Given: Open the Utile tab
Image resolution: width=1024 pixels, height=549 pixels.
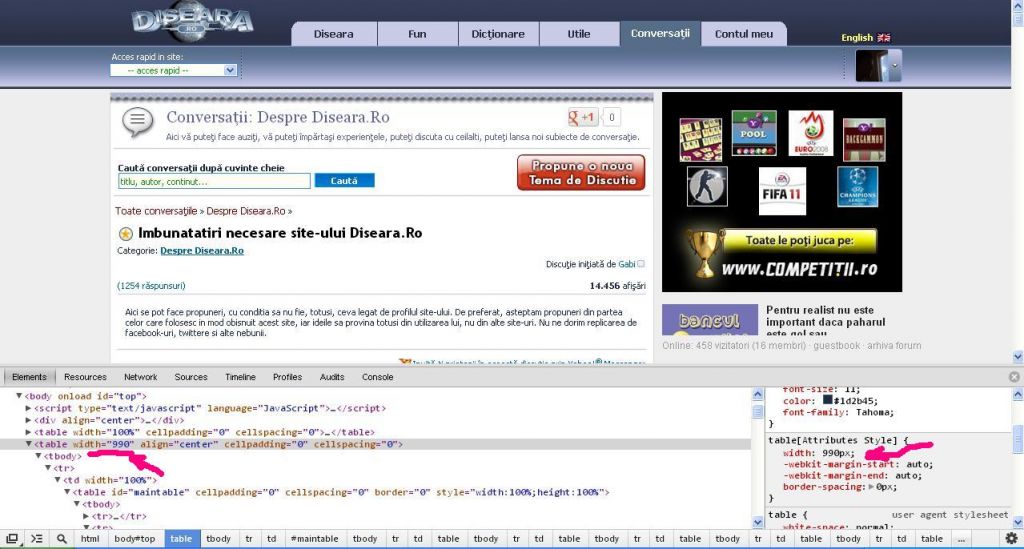Looking at the screenshot, I should 579,34.
